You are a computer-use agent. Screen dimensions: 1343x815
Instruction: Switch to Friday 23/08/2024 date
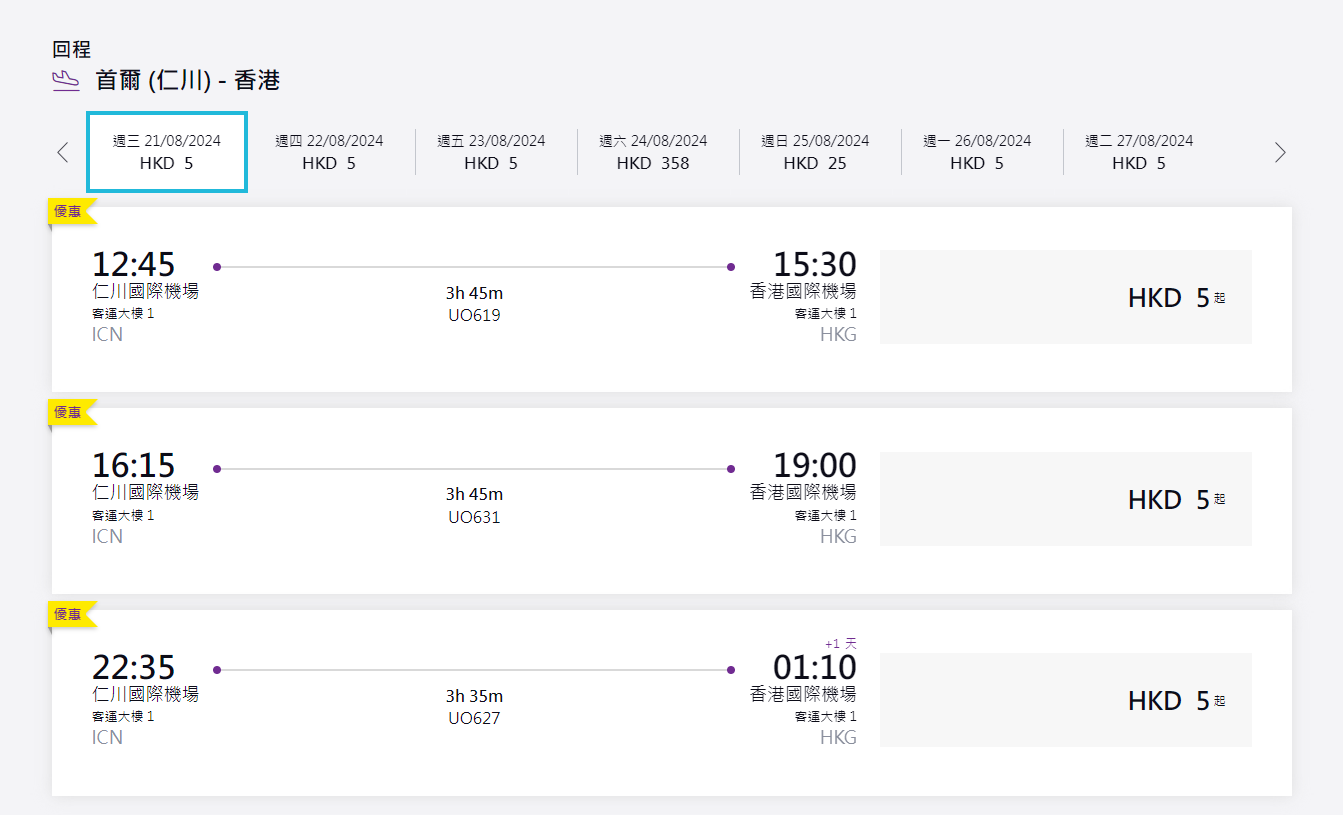pyautogui.click(x=491, y=152)
